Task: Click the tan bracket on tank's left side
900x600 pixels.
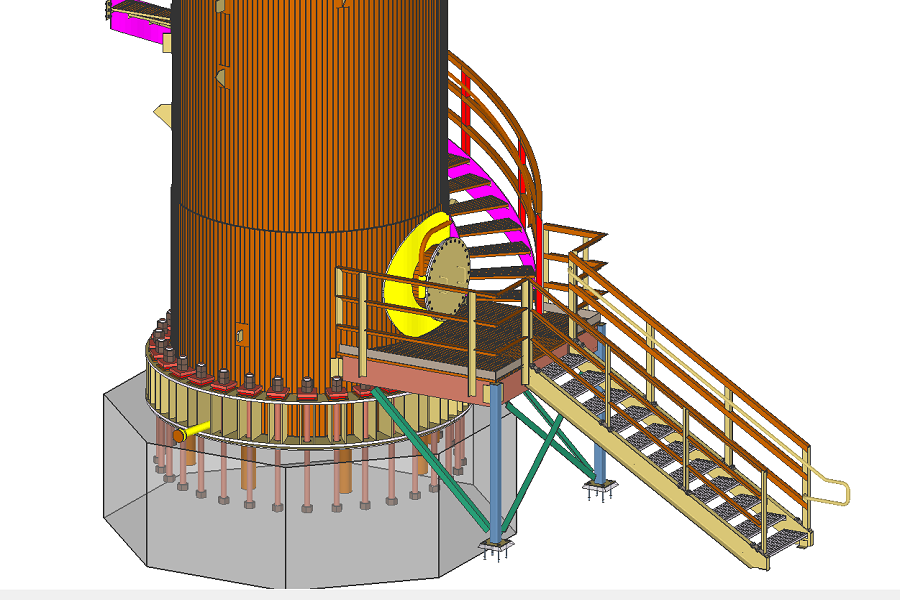Action: point(163,113)
